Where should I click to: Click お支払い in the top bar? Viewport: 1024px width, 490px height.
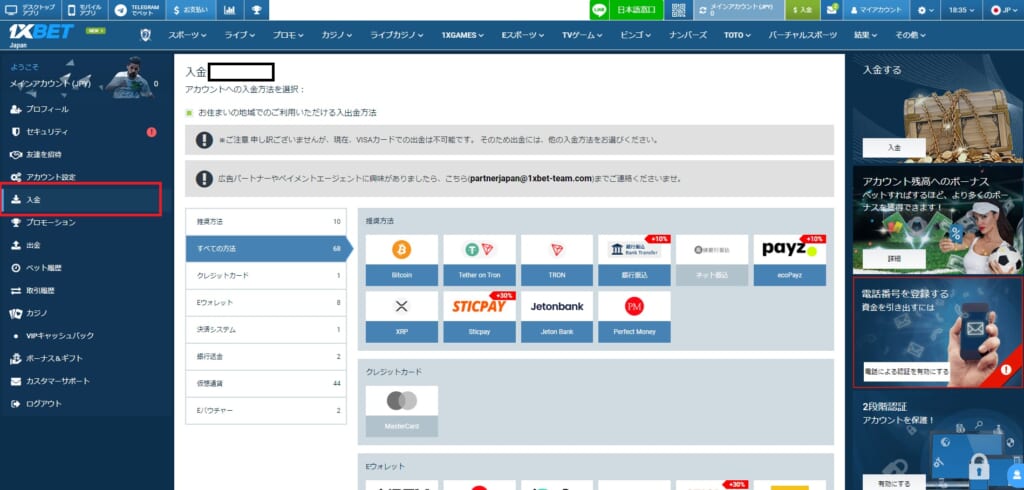(x=190, y=10)
